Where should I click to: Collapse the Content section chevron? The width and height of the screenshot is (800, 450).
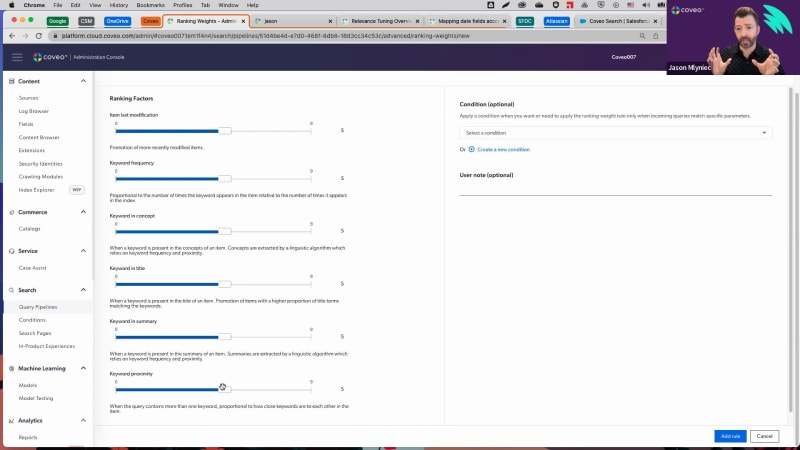(x=83, y=81)
